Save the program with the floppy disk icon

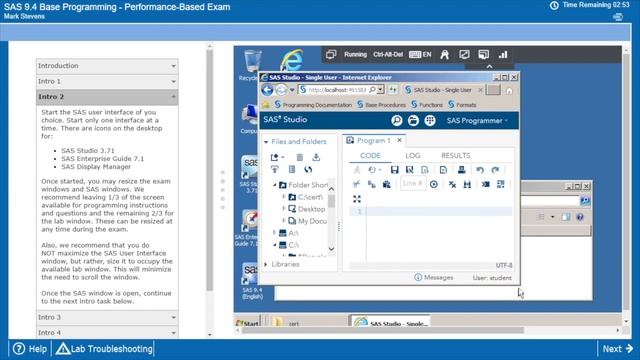coord(394,170)
